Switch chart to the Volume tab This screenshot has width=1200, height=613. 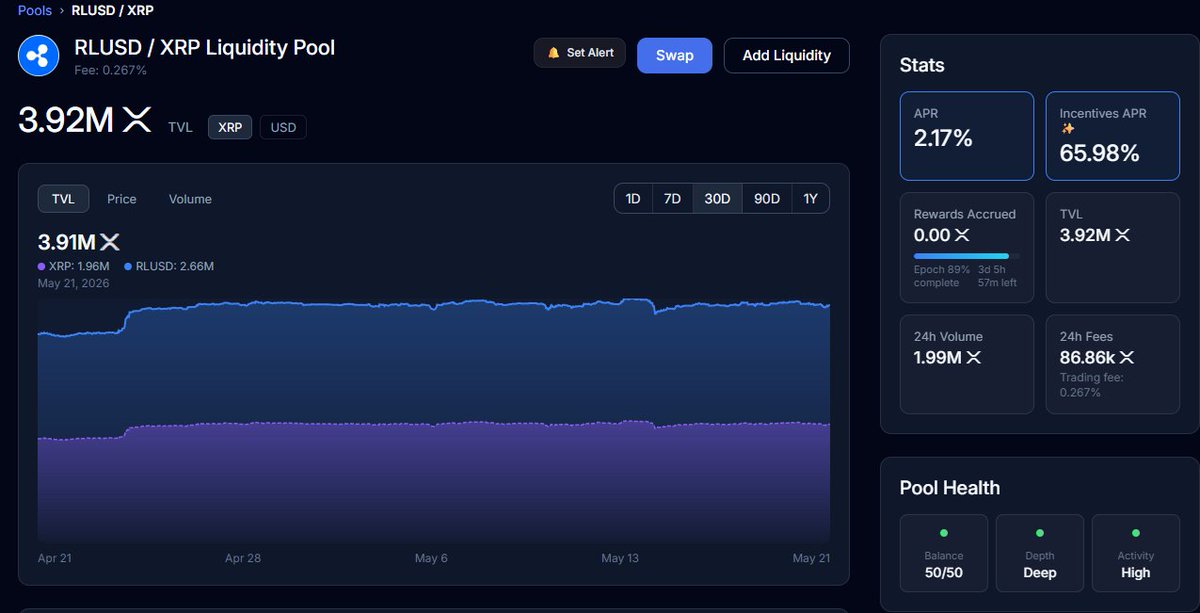tap(190, 199)
